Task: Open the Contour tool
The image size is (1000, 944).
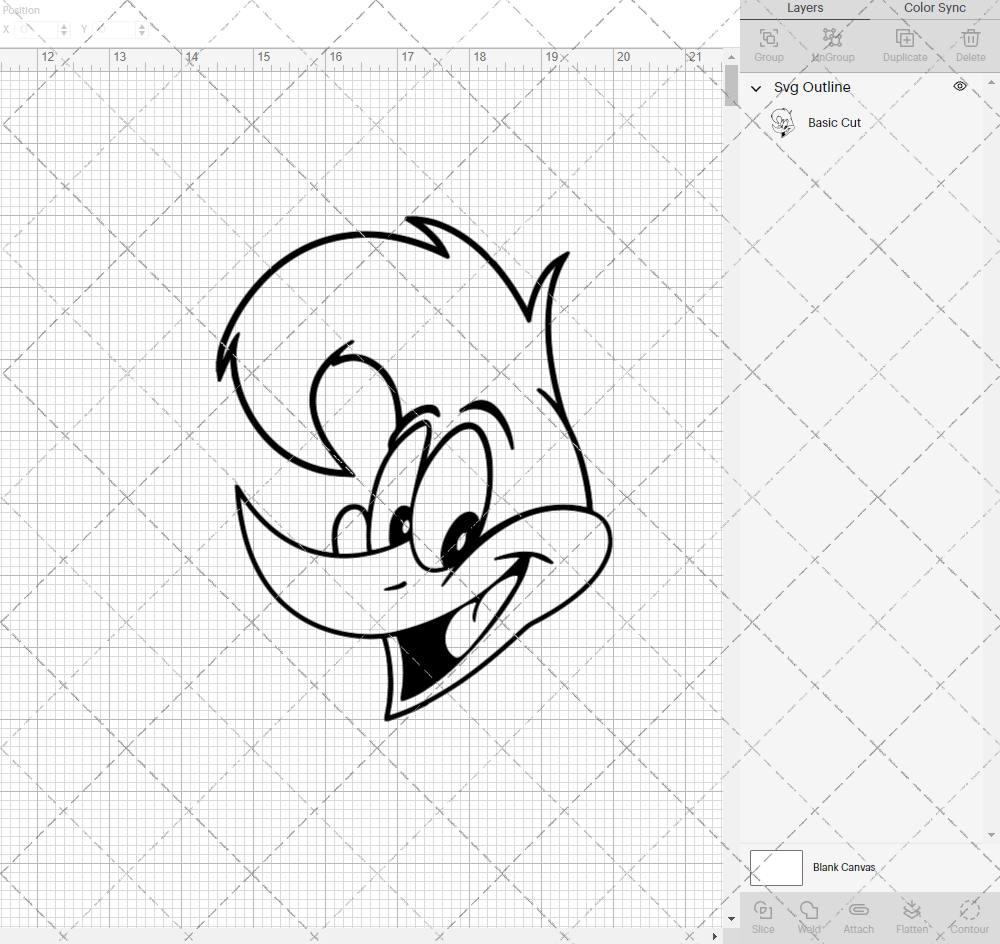Action: coord(968,915)
